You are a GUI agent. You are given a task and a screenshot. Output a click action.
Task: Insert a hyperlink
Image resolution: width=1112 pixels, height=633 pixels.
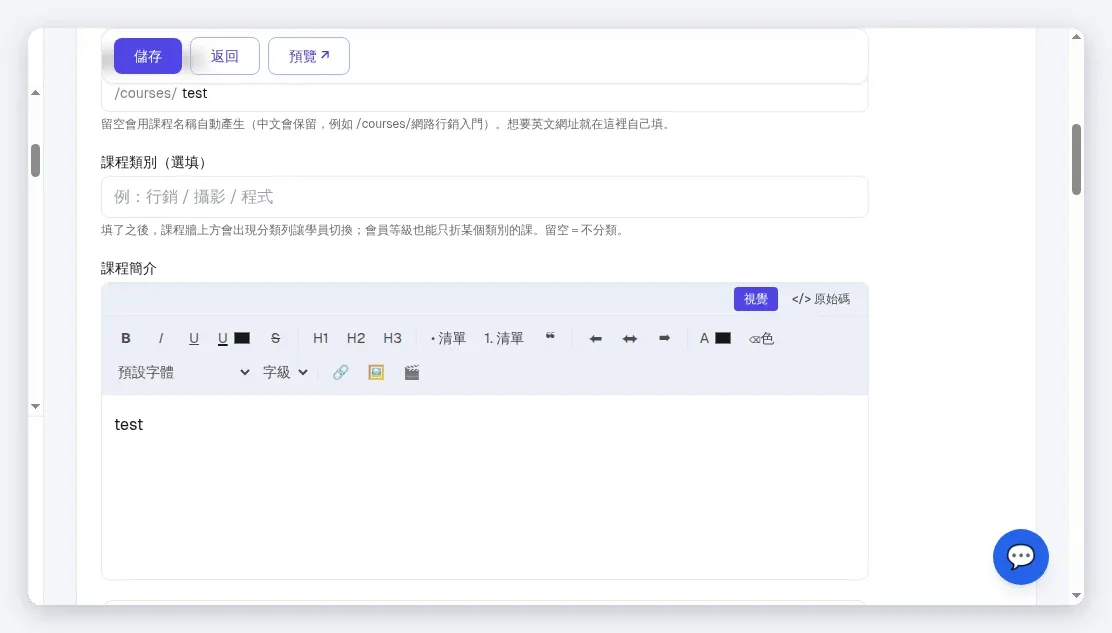(340, 372)
